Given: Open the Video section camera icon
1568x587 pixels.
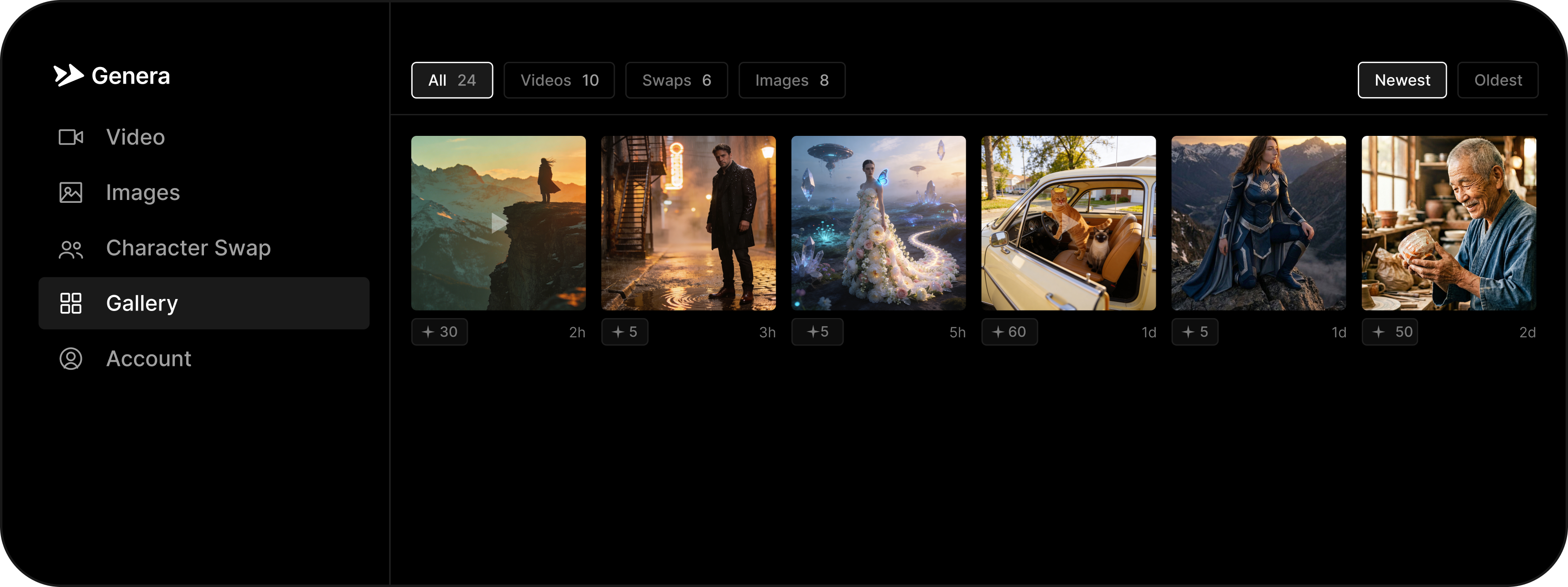Looking at the screenshot, I should (70, 137).
